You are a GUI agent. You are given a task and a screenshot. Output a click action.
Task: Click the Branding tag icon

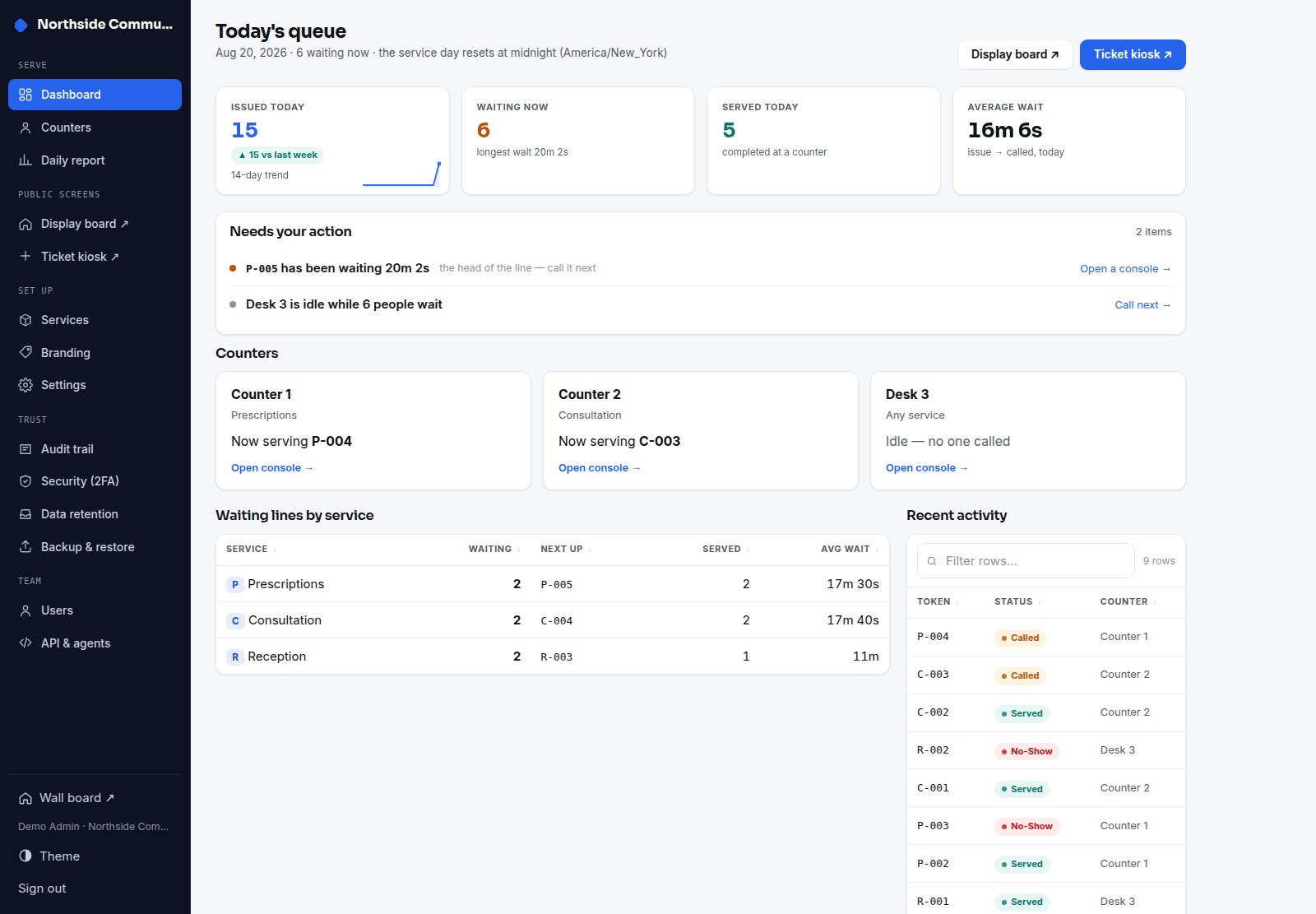click(25, 353)
